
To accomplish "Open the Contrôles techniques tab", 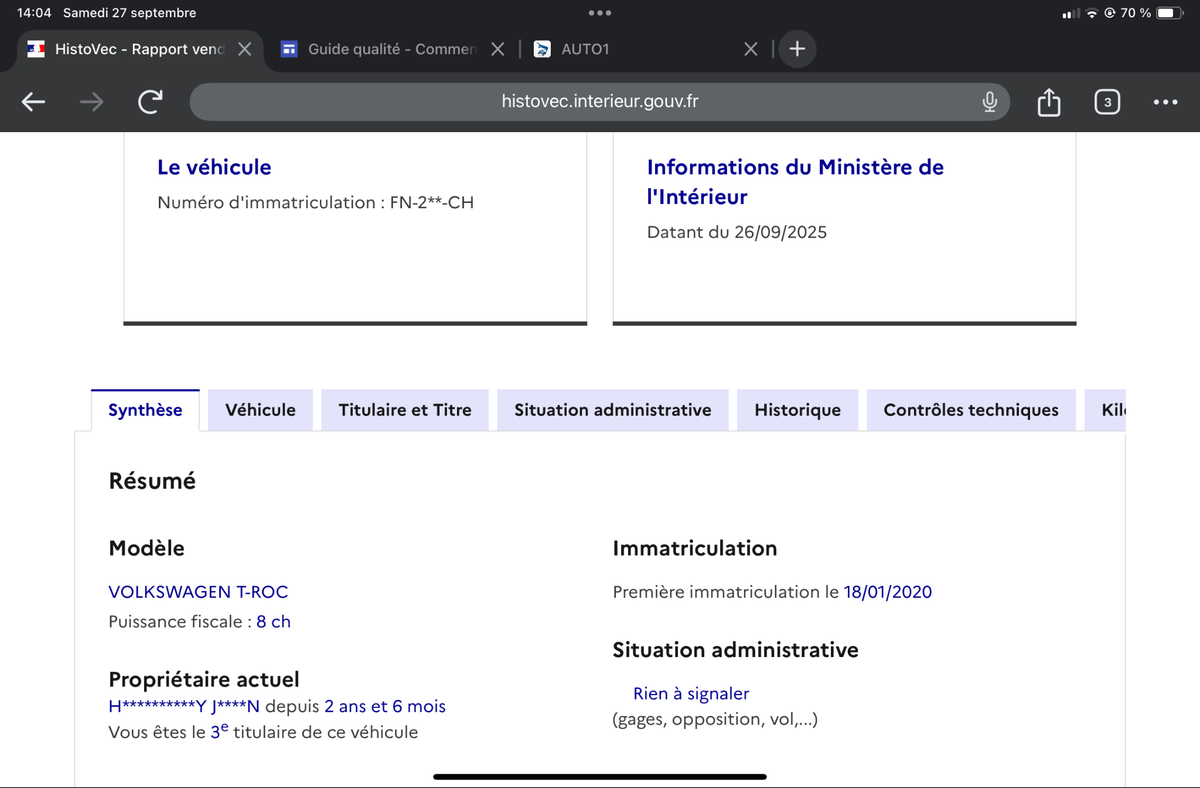I will (x=970, y=410).
